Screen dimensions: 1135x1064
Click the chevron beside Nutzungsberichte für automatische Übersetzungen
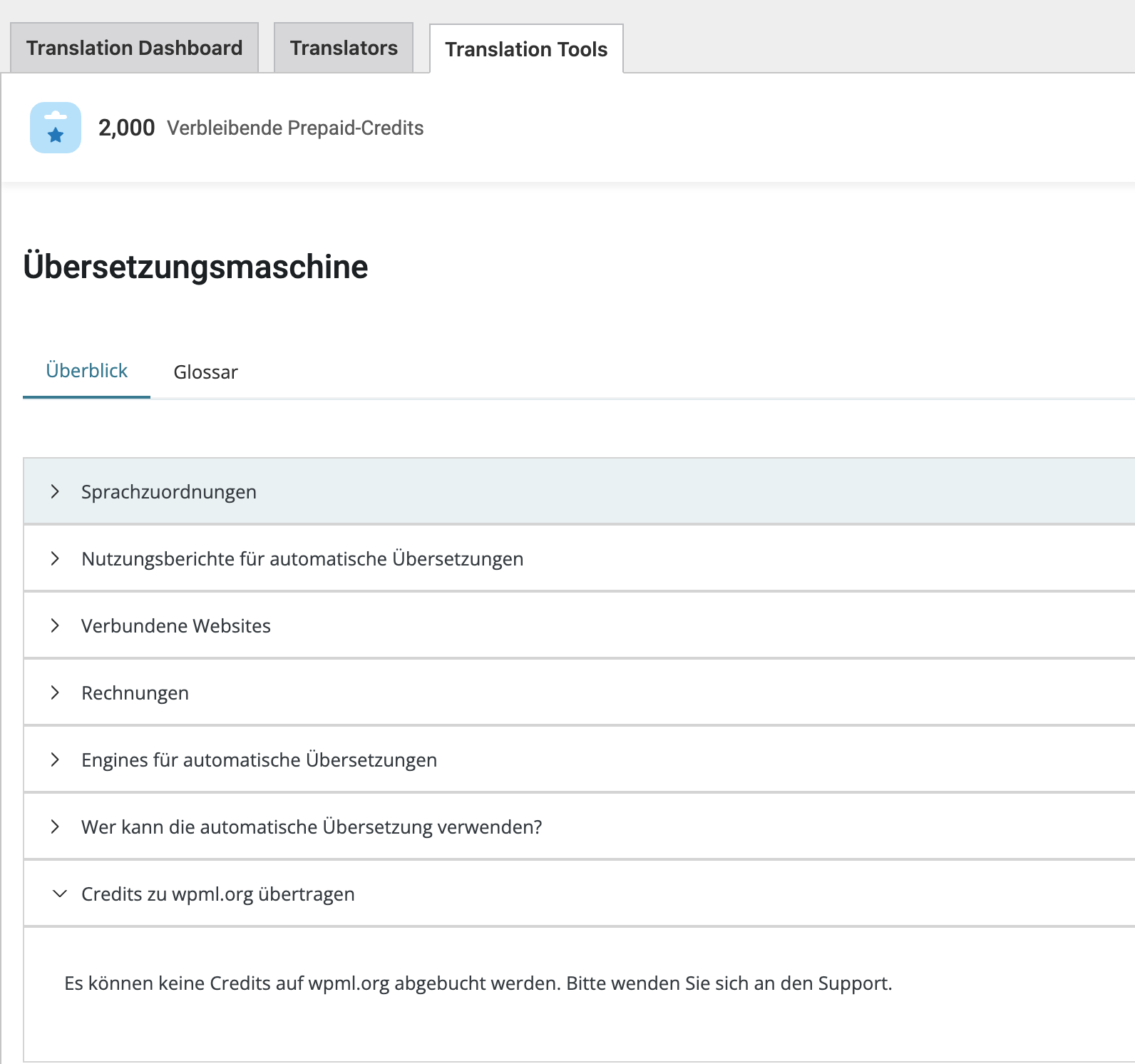55,558
